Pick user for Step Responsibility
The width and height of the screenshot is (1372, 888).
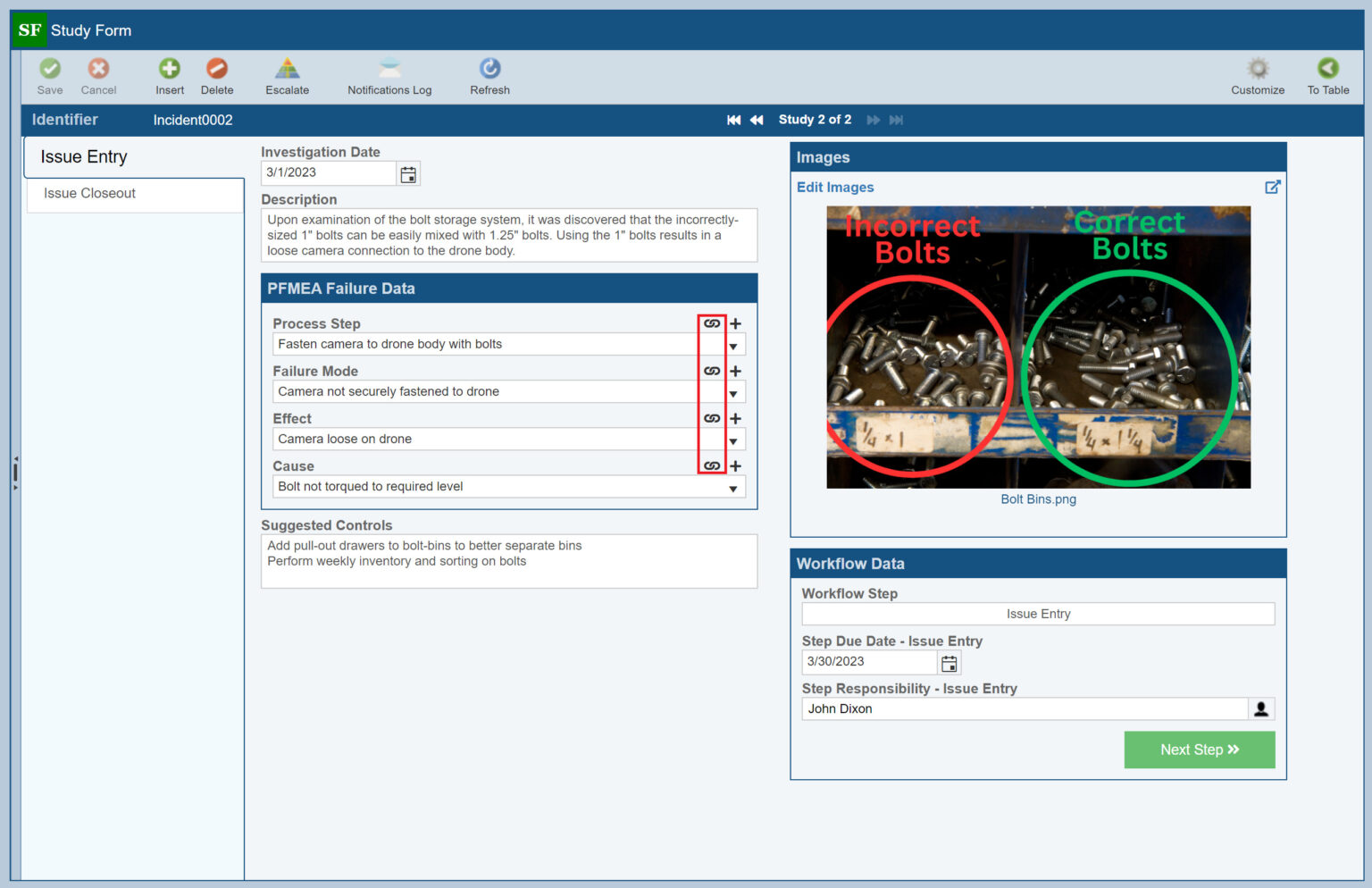pyautogui.click(x=1261, y=708)
